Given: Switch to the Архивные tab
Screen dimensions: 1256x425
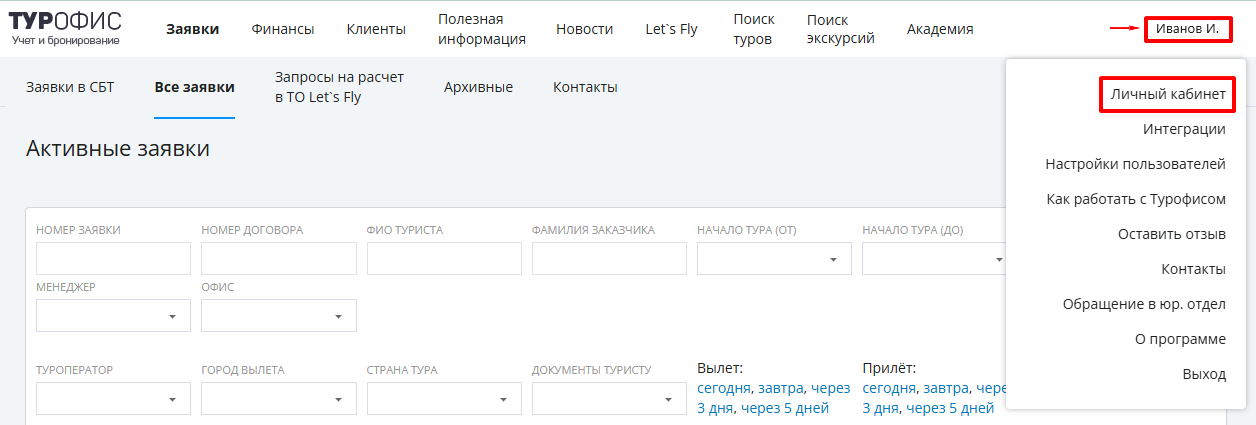Looking at the screenshot, I should 478,87.
